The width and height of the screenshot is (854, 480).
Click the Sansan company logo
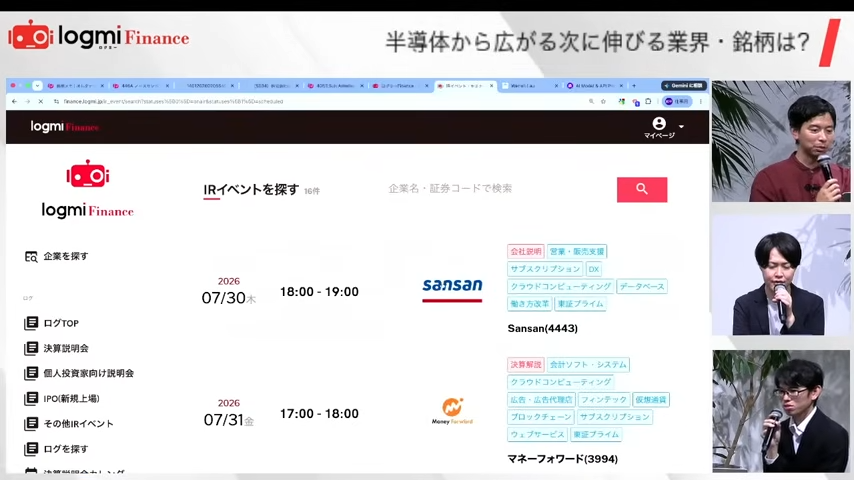click(x=452, y=289)
